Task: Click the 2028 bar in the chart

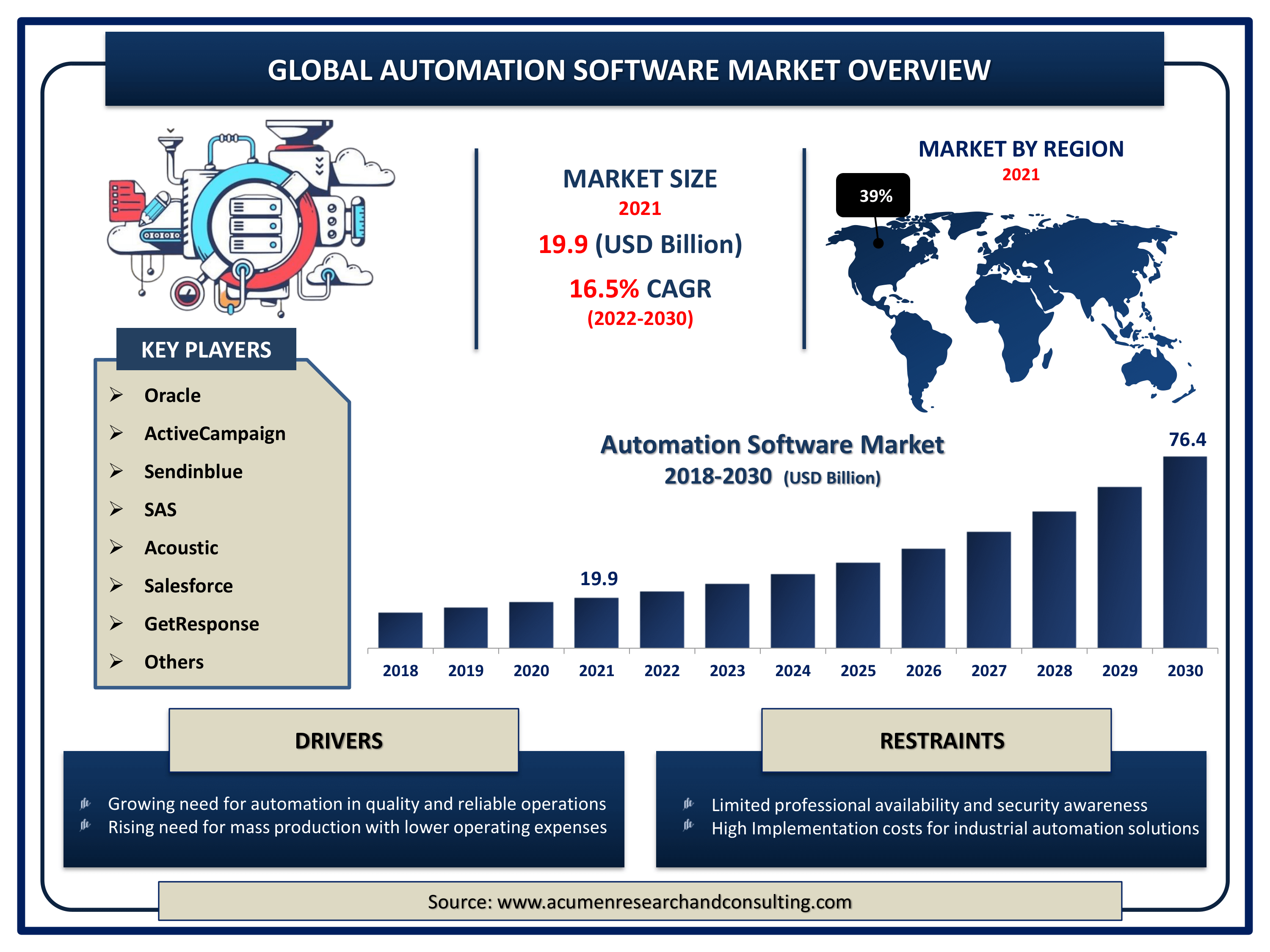Action: coord(1054,580)
